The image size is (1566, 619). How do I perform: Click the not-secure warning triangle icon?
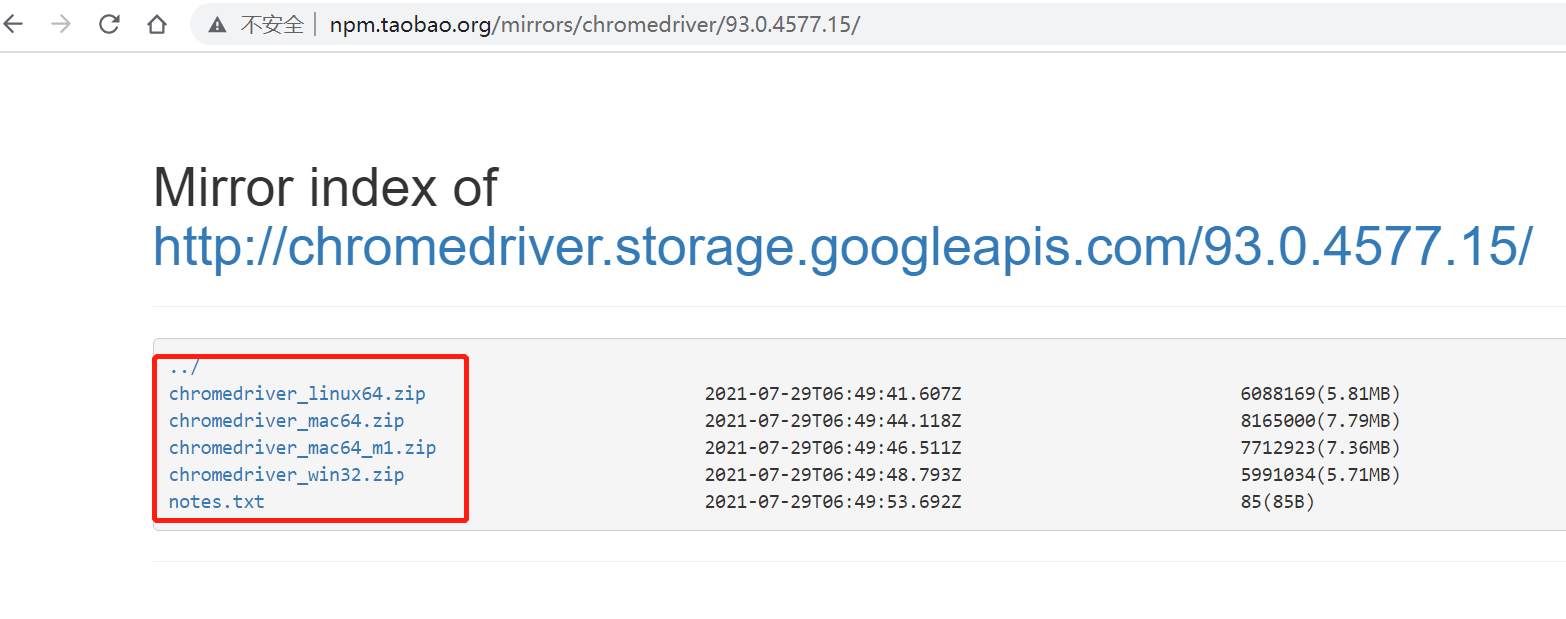(x=217, y=26)
